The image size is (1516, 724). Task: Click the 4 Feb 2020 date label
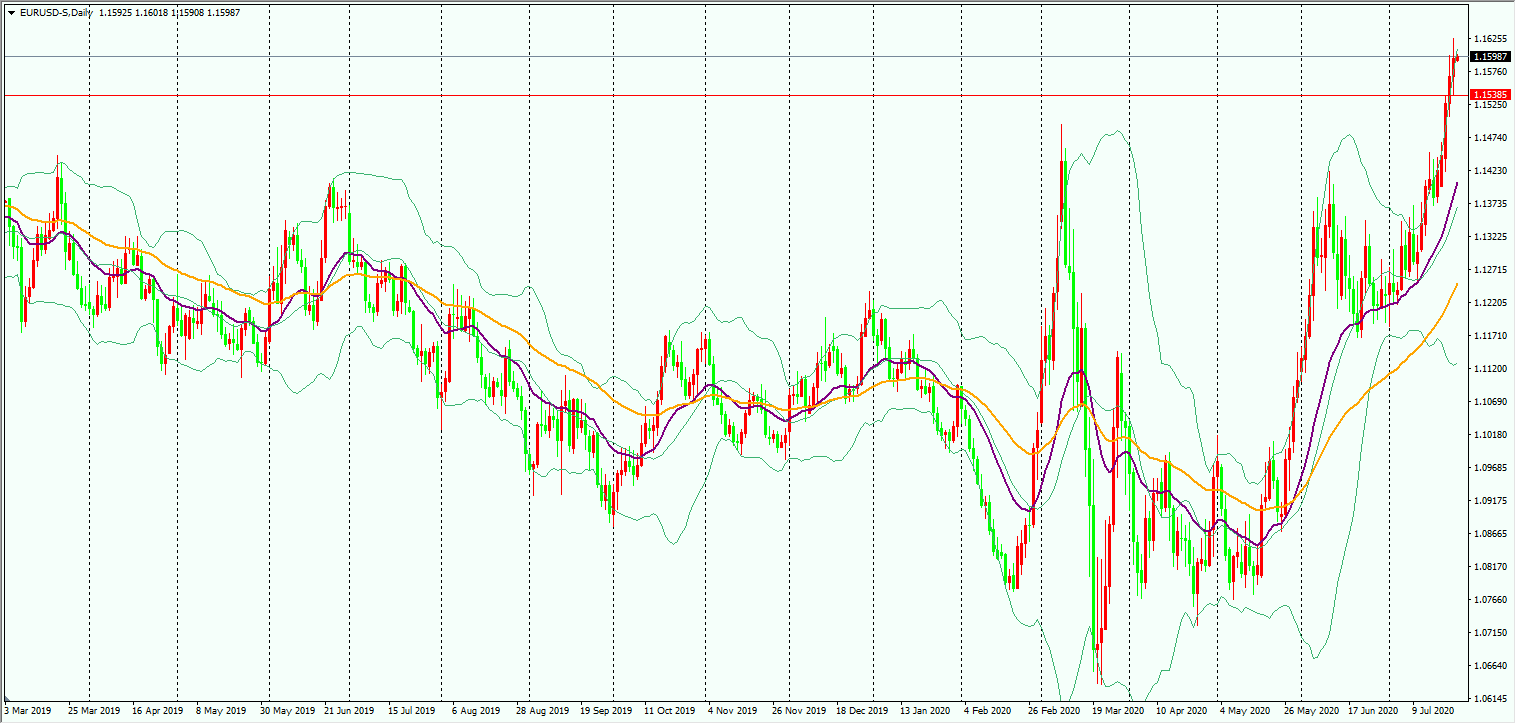988,711
